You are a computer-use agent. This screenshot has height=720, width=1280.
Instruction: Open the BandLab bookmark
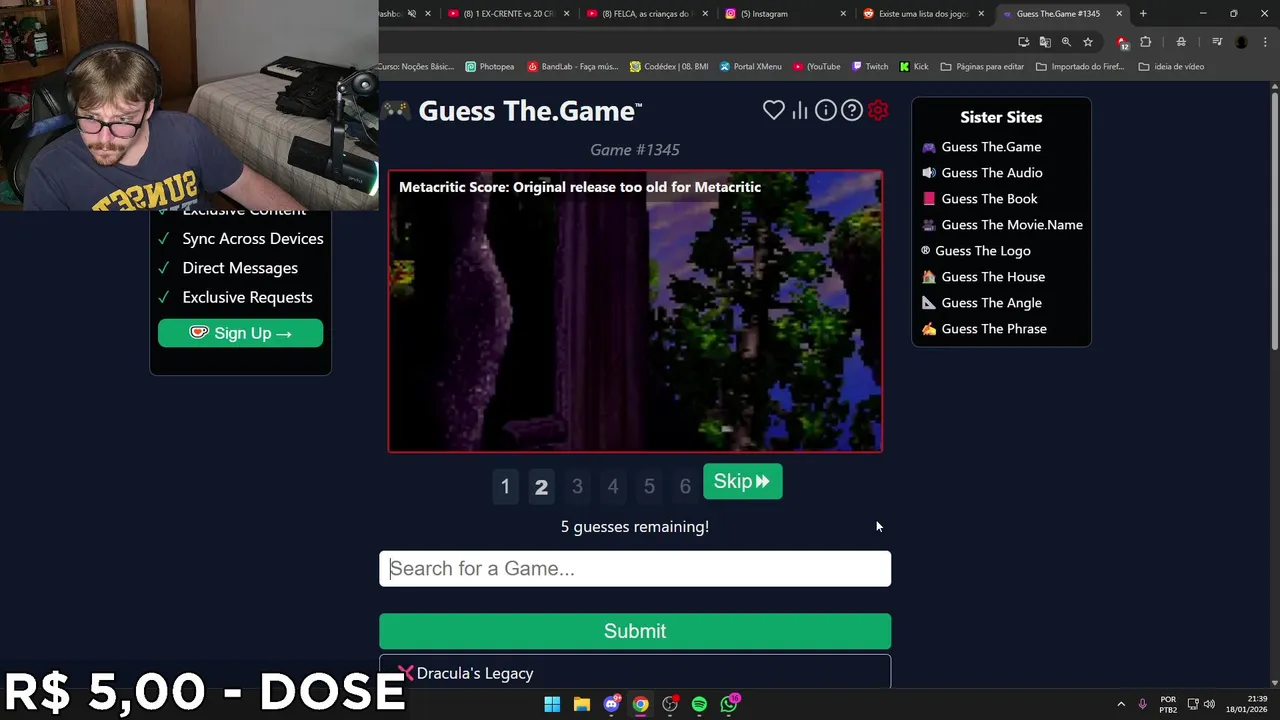coord(573,67)
